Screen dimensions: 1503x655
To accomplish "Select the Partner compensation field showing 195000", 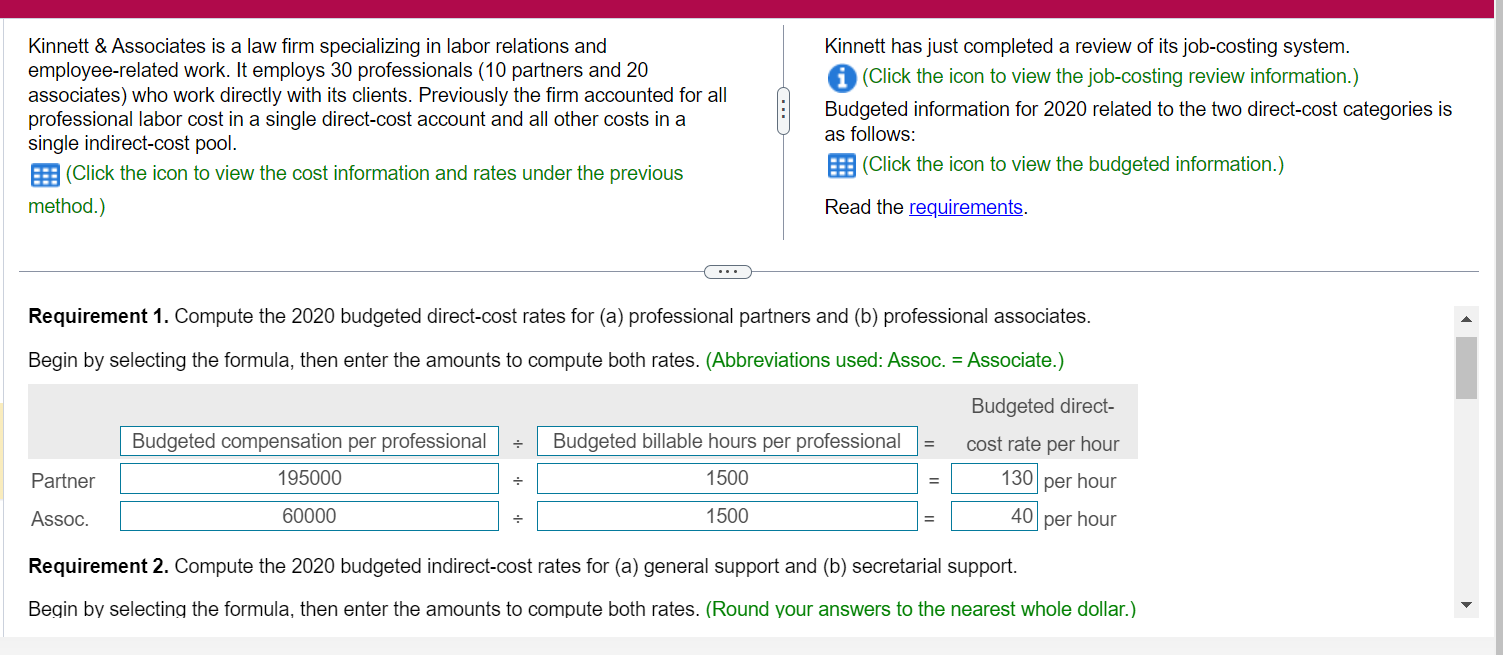I will [308, 478].
